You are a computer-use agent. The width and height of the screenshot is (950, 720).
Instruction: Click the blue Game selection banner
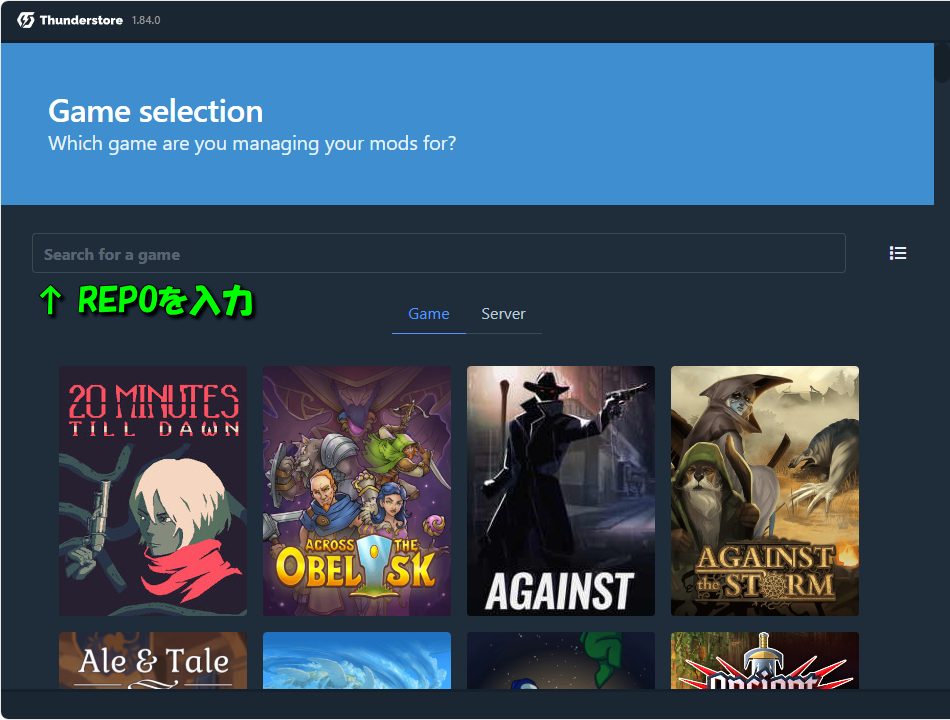coord(467,124)
